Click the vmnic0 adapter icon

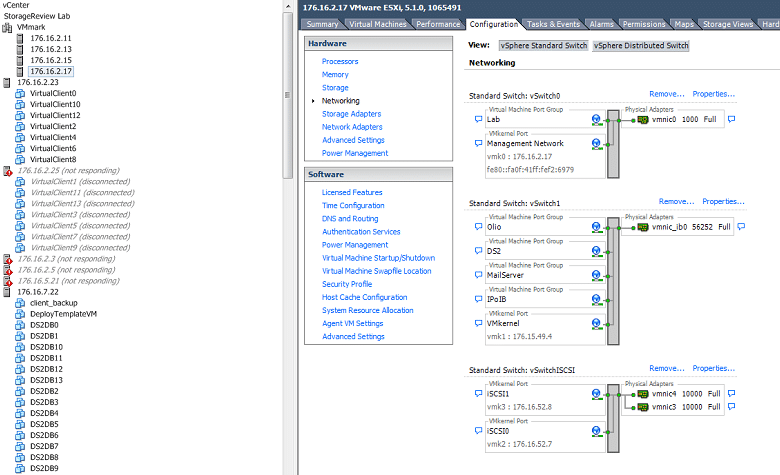(x=643, y=120)
